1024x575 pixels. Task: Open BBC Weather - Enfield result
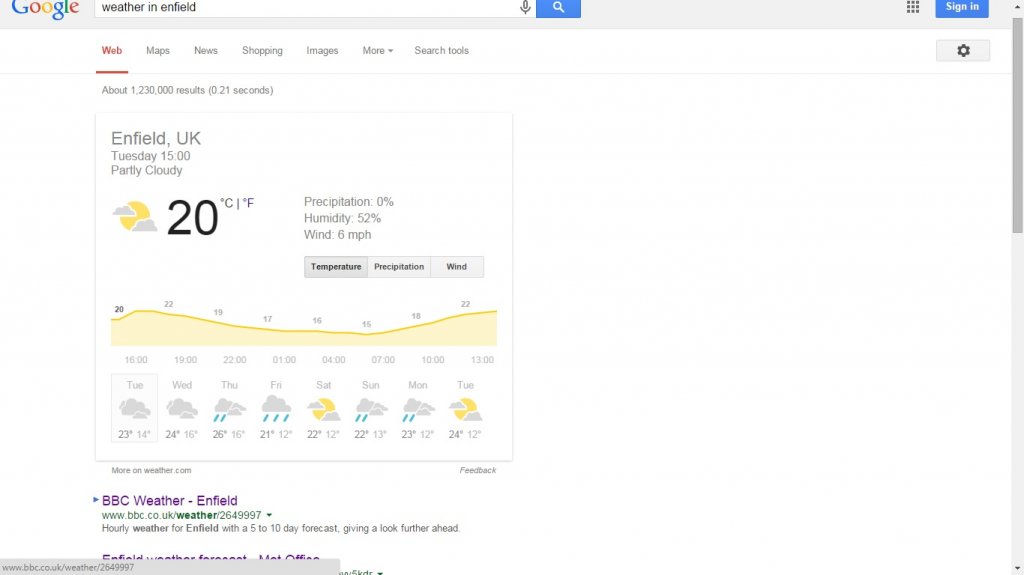(x=170, y=501)
